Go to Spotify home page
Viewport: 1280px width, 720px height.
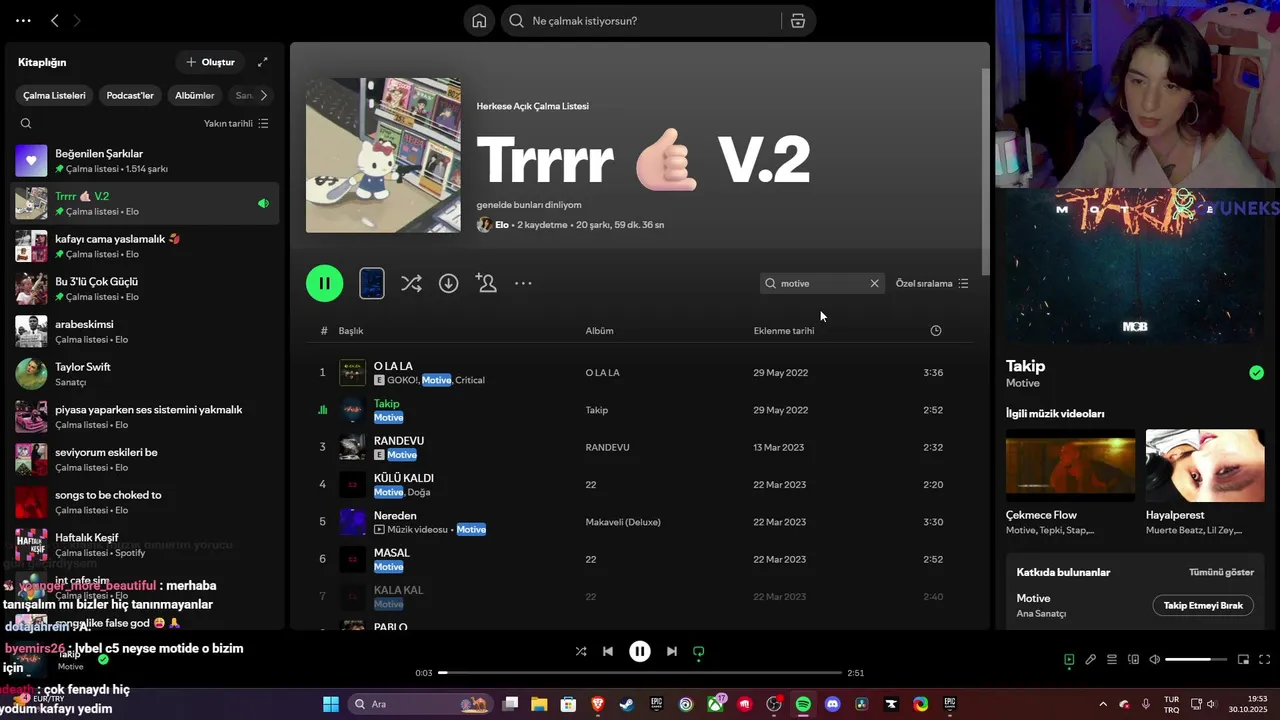tap(479, 21)
